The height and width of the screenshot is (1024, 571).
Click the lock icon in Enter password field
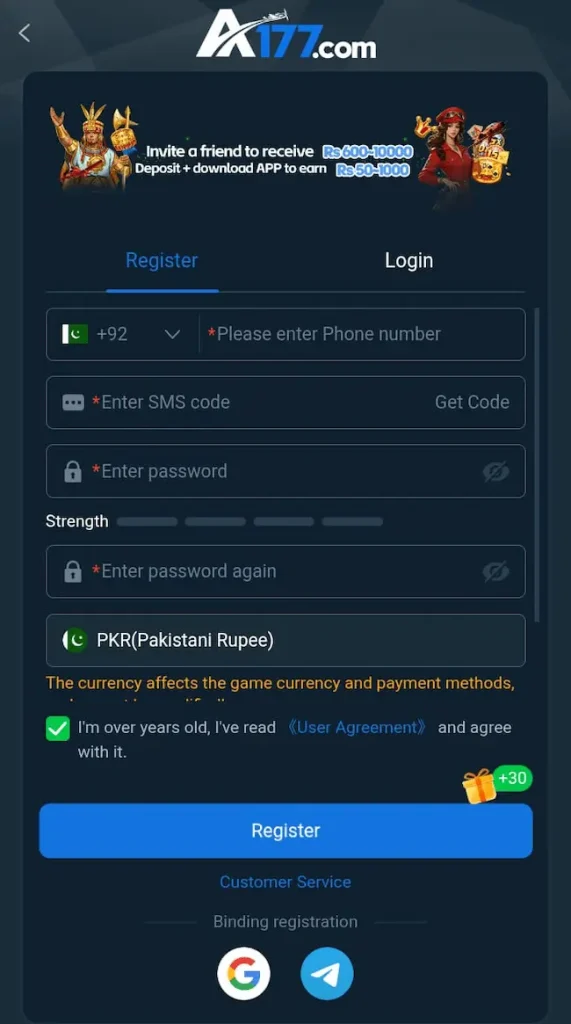click(73, 472)
